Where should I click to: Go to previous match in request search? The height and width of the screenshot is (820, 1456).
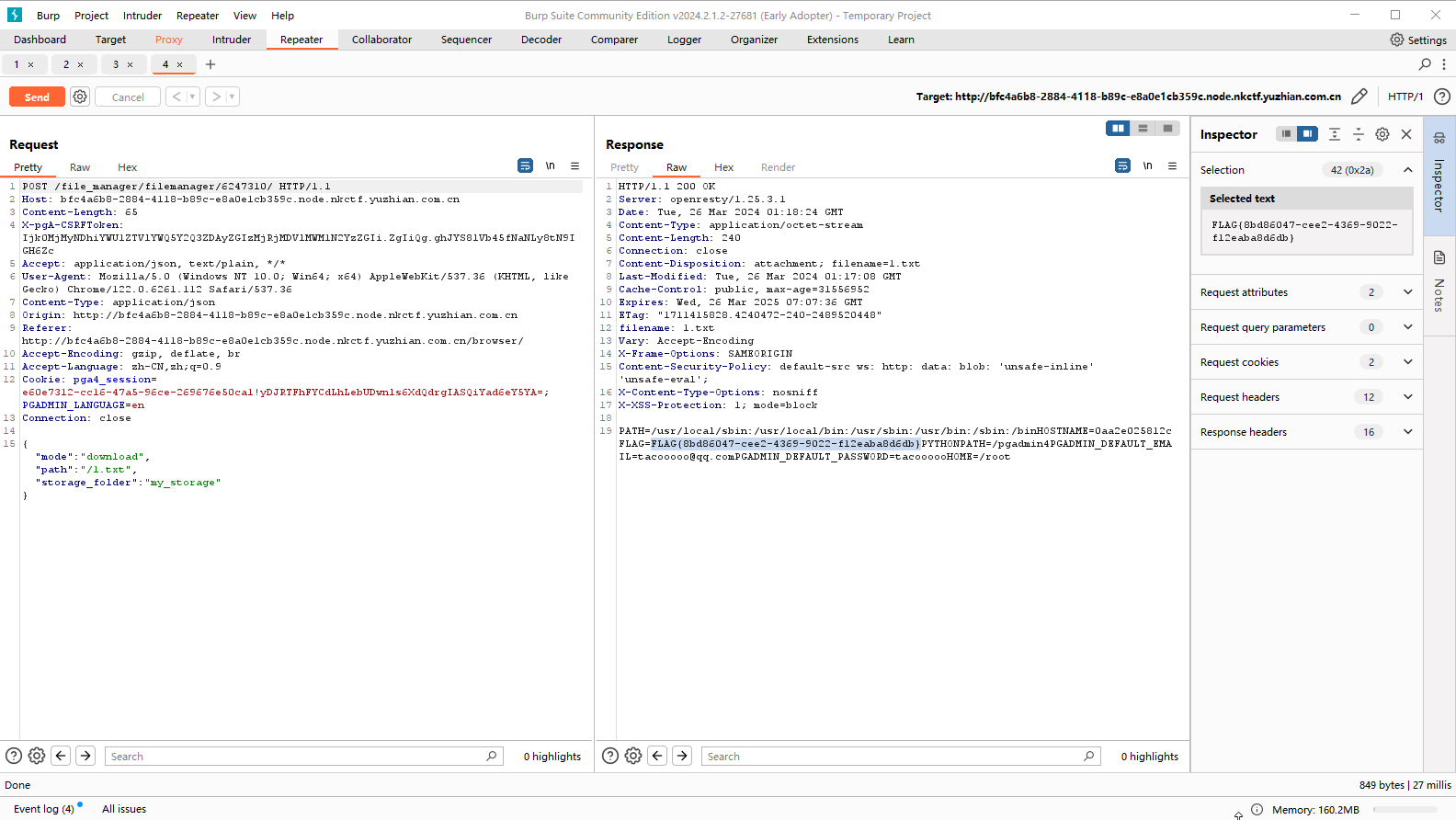click(x=61, y=756)
